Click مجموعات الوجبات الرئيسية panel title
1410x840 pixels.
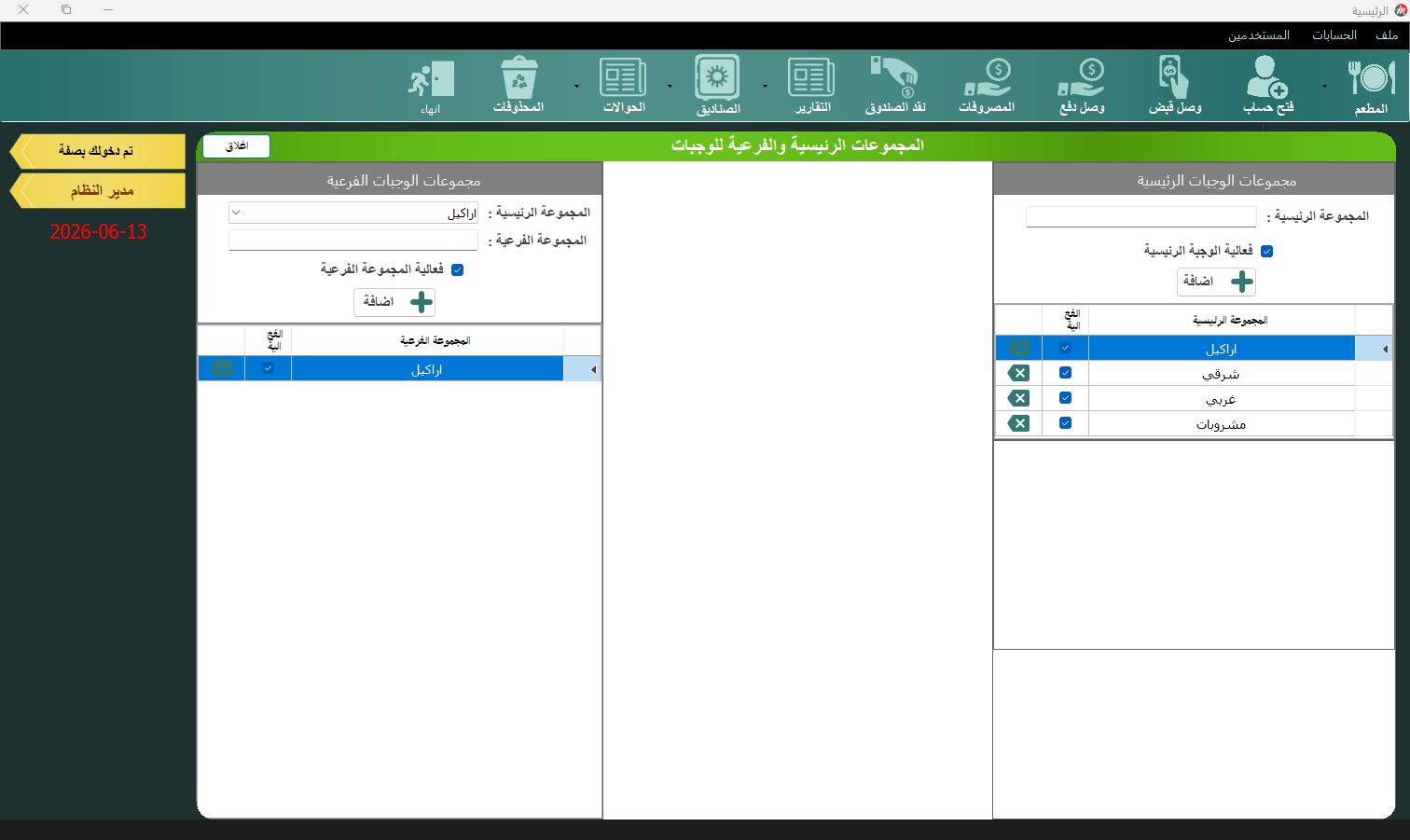coord(1216,181)
